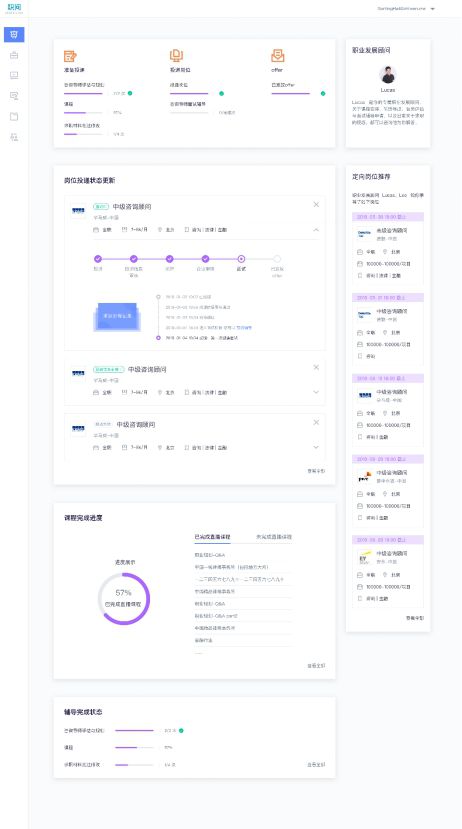The width and height of the screenshot is (462, 829).
Task: Open the user account dropdown at top right
Action: point(406,8)
